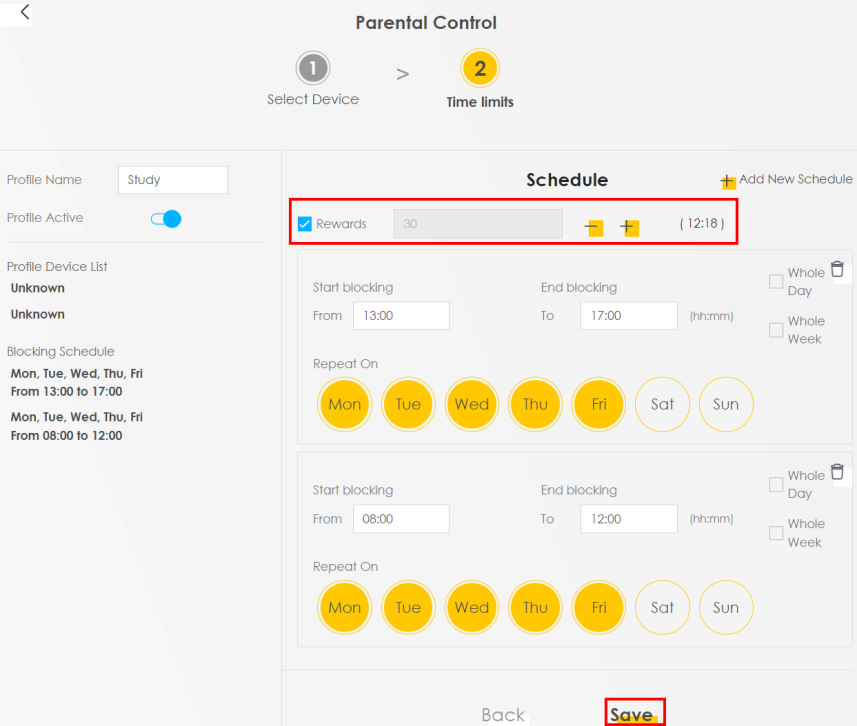The width and height of the screenshot is (857, 726).
Task: Click the back arrow icon at top left
Action: pyautogui.click(x=24, y=12)
